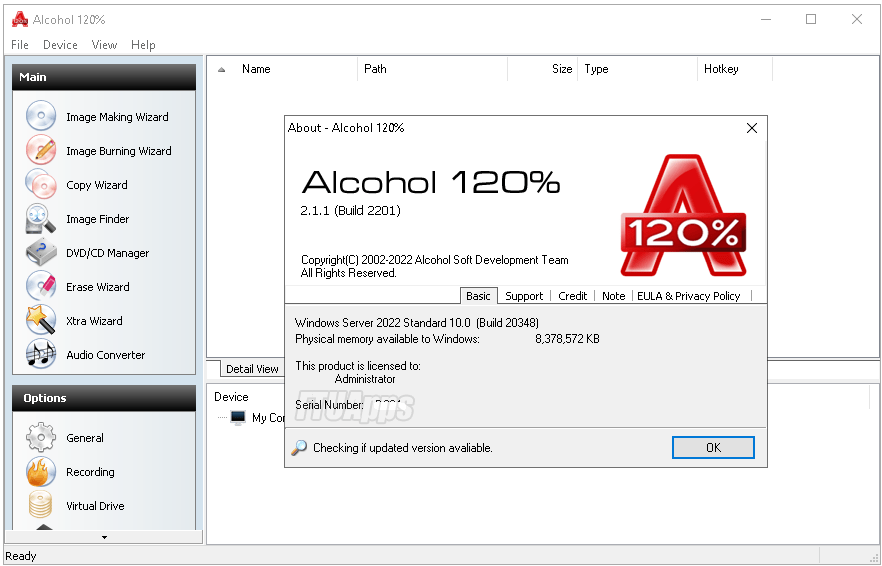This screenshot has height=566, width=882.
Task: Open Virtual Drive options icon
Action: [41, 506]
